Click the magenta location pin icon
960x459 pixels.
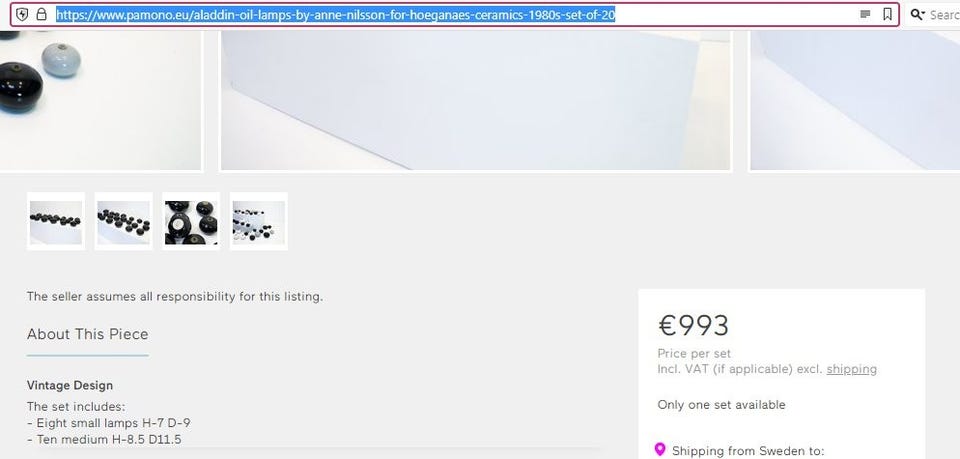659,450
